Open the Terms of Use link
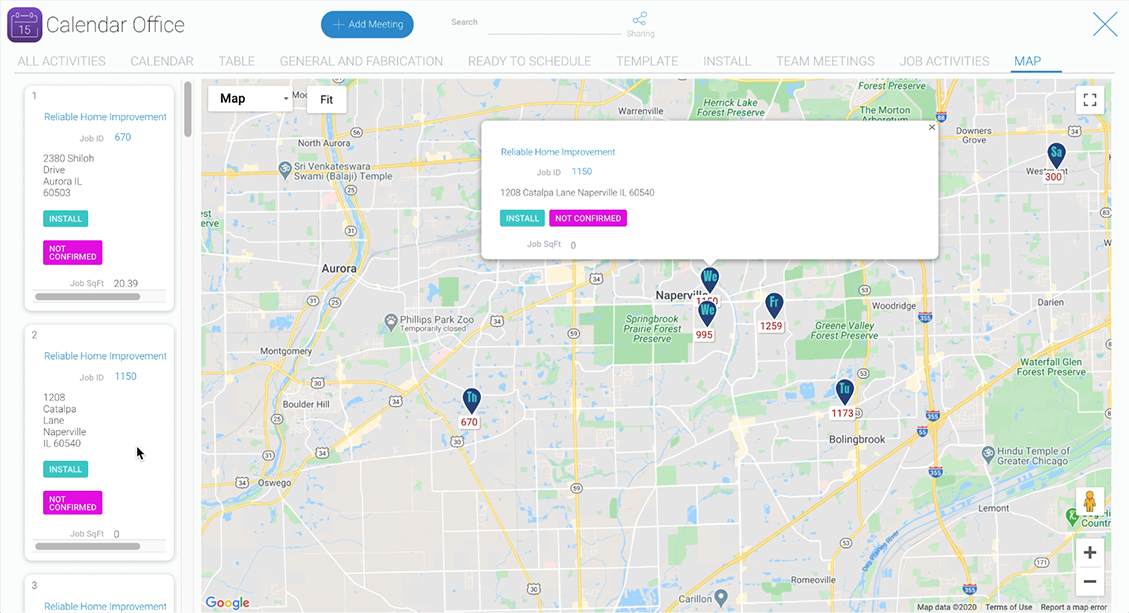1129x613 pixels. pyautogui.click(x=1009, y=607)
